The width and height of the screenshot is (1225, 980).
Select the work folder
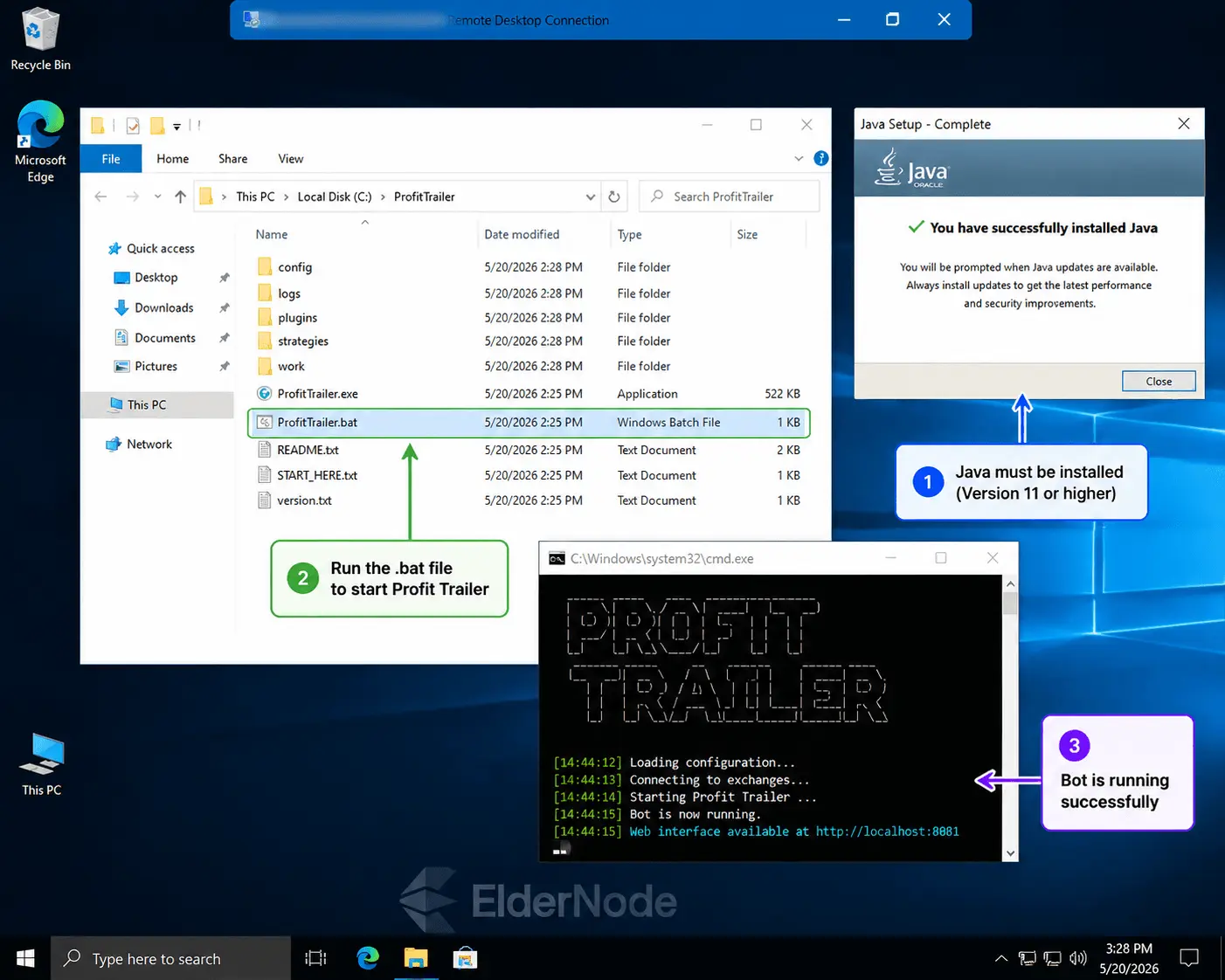[291, 367]
